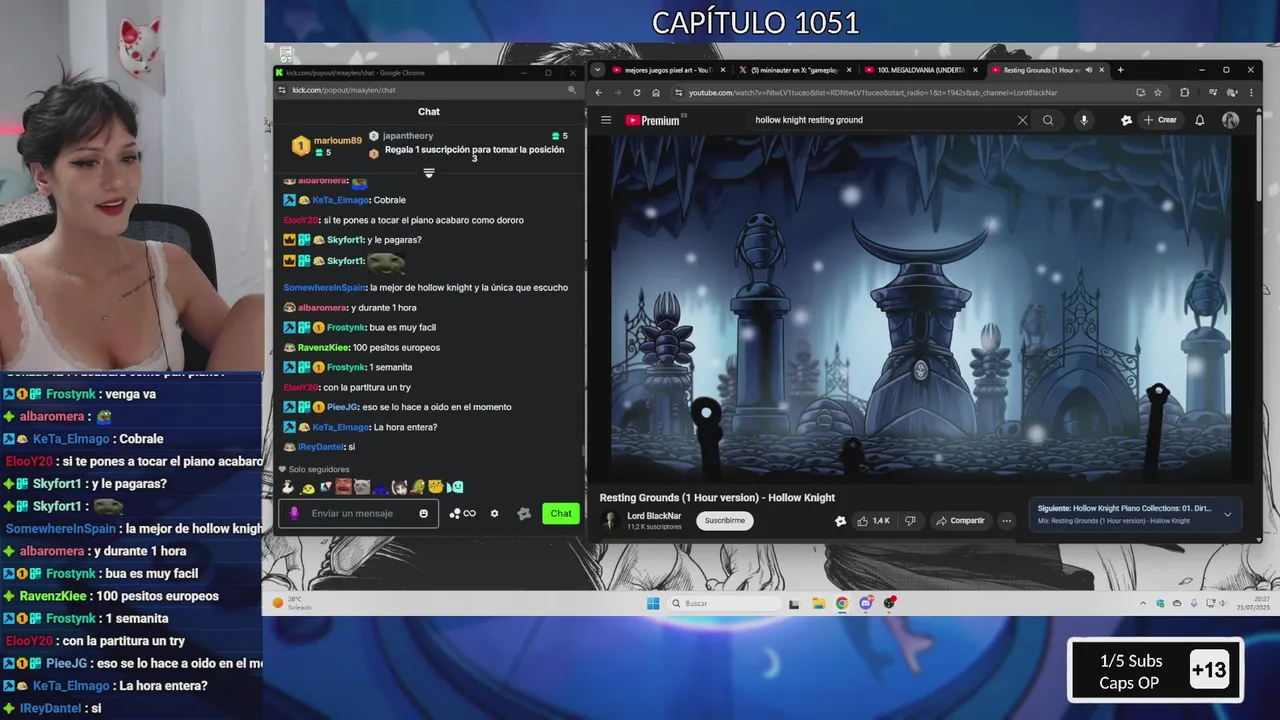The height and width of the screenshot is (720, 1280).
Task: Bookmark this page with the star icon
Action: 1158,92
